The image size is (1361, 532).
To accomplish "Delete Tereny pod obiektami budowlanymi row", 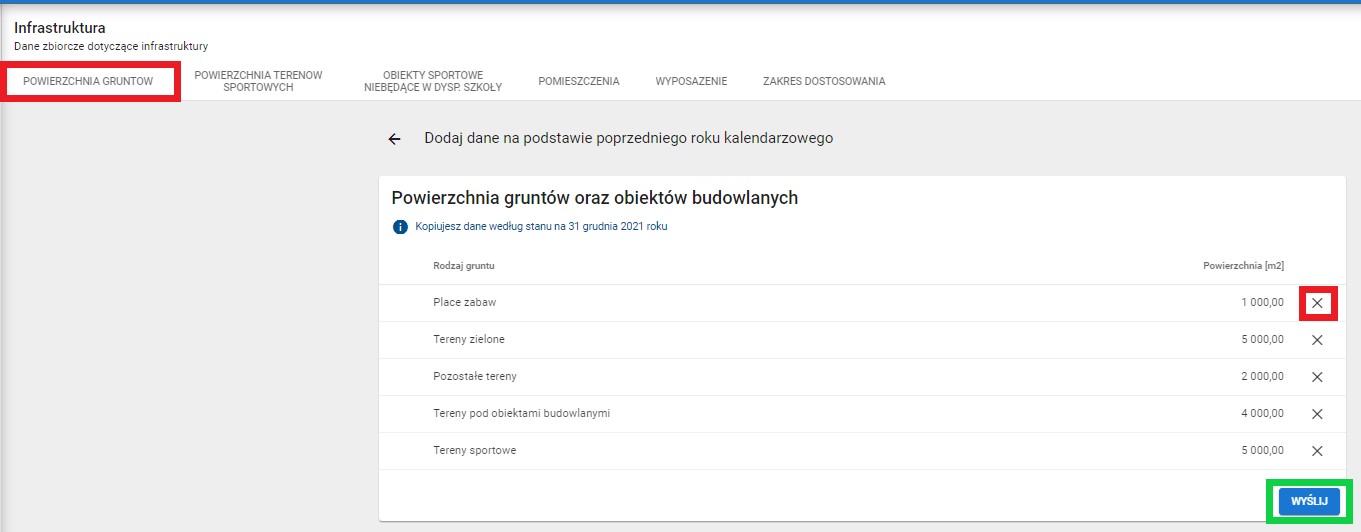I will pos(1317,414).
